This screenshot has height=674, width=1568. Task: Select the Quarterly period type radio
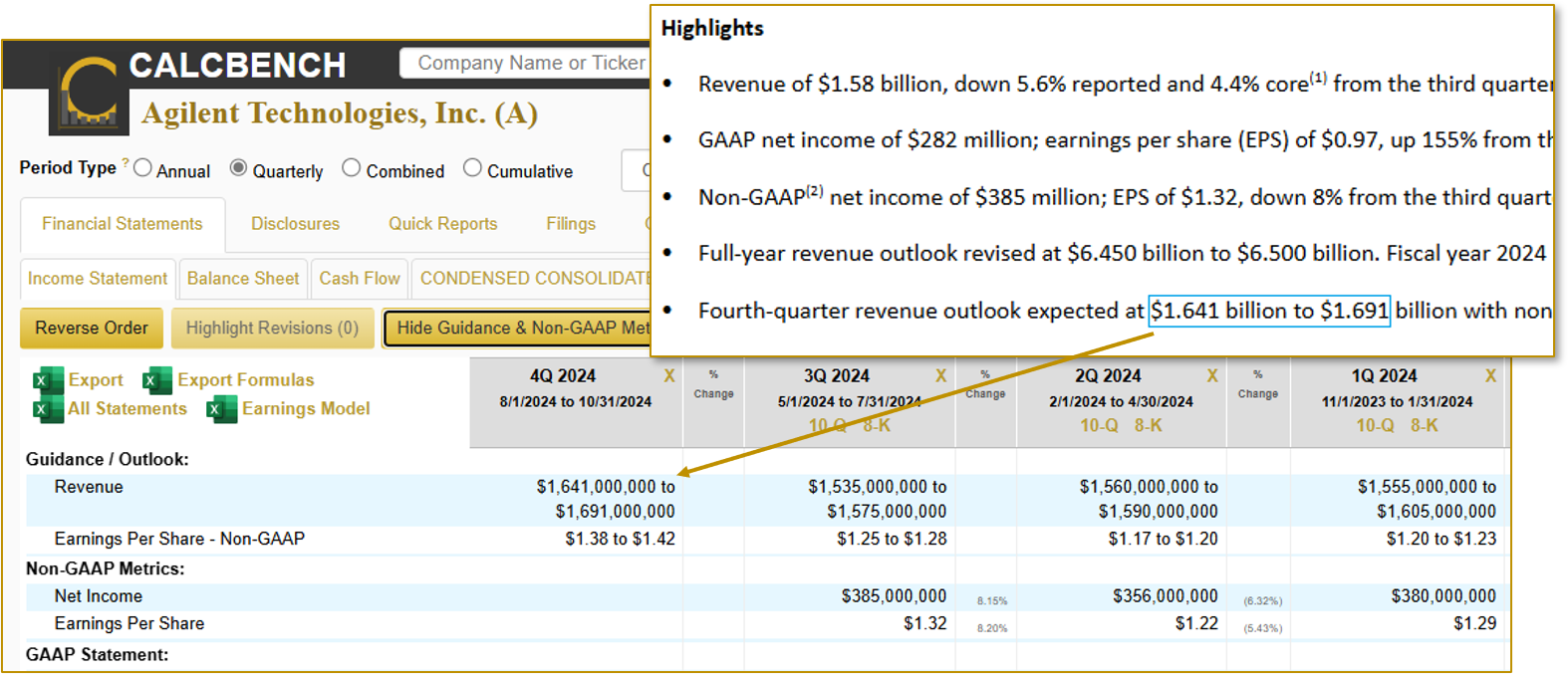238,168
